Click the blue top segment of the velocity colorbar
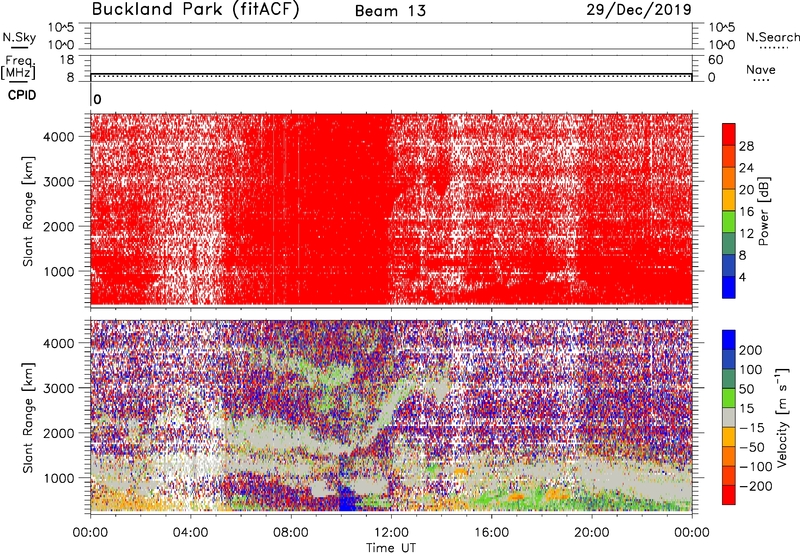The height and width of the screenshot is (554, 800). (x=729, y=340)
